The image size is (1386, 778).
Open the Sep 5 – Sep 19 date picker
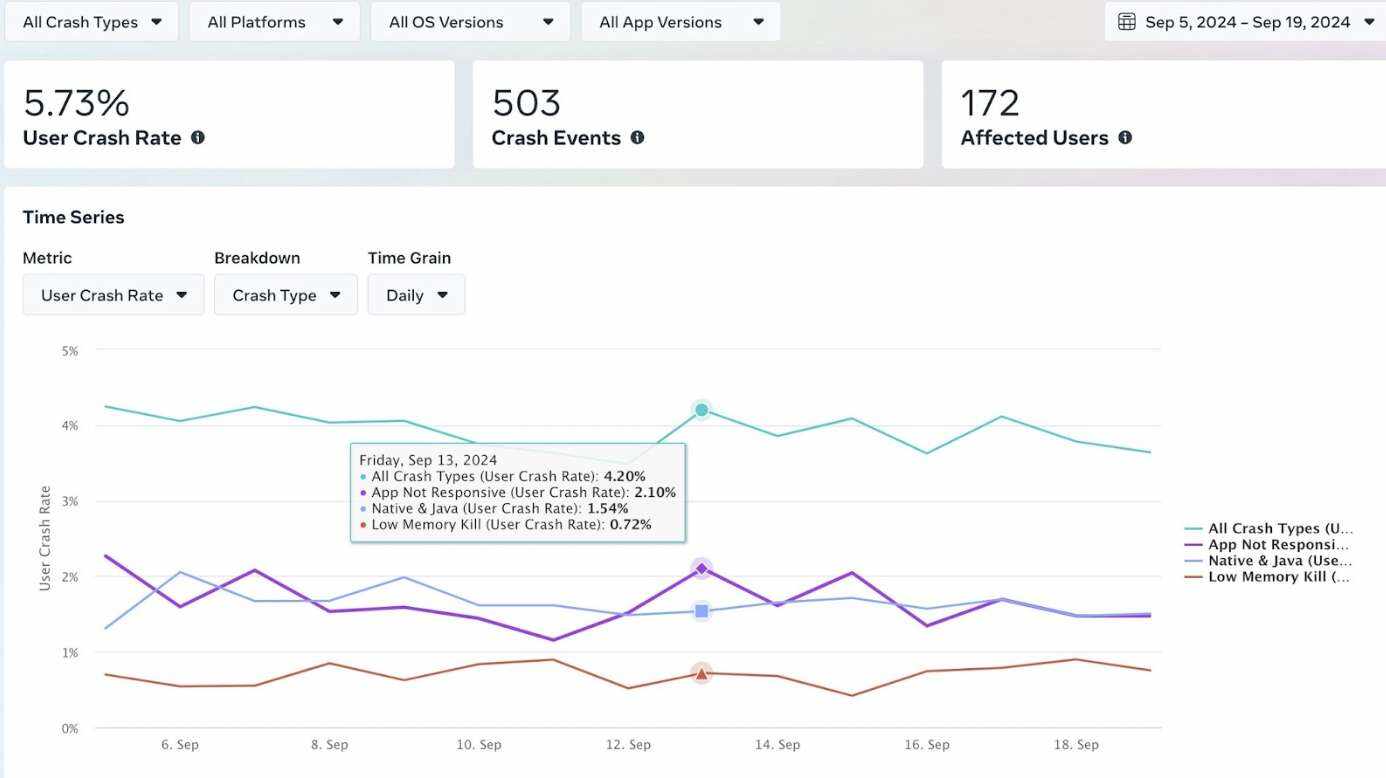(1247, 22)
